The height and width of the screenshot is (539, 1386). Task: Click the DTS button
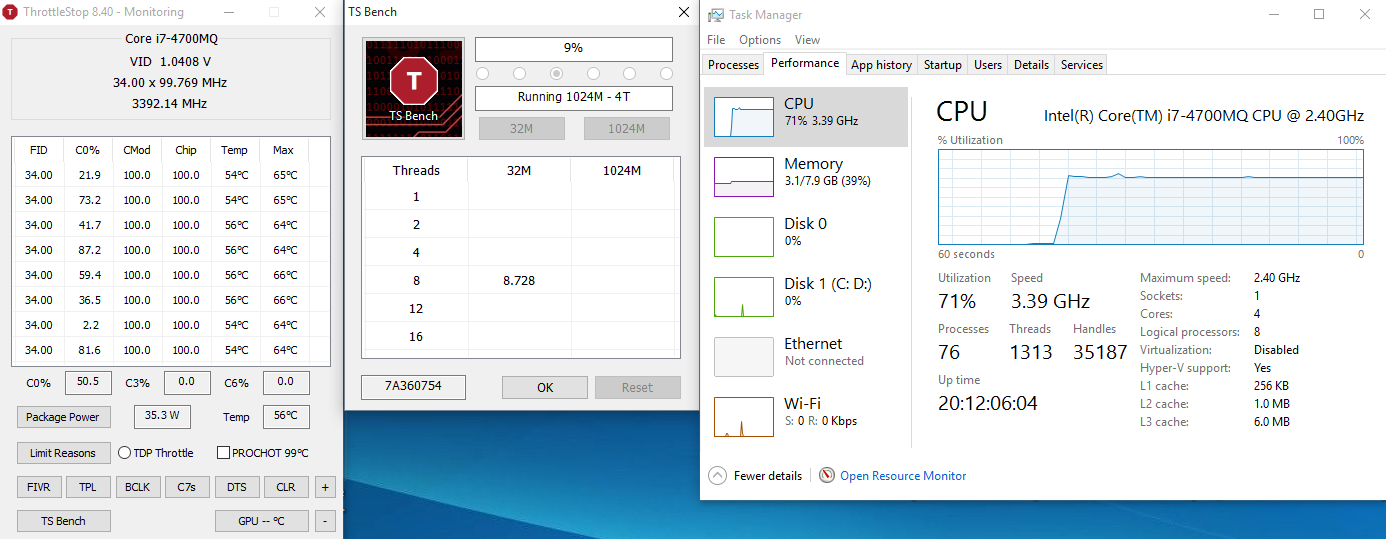[237, 487]
